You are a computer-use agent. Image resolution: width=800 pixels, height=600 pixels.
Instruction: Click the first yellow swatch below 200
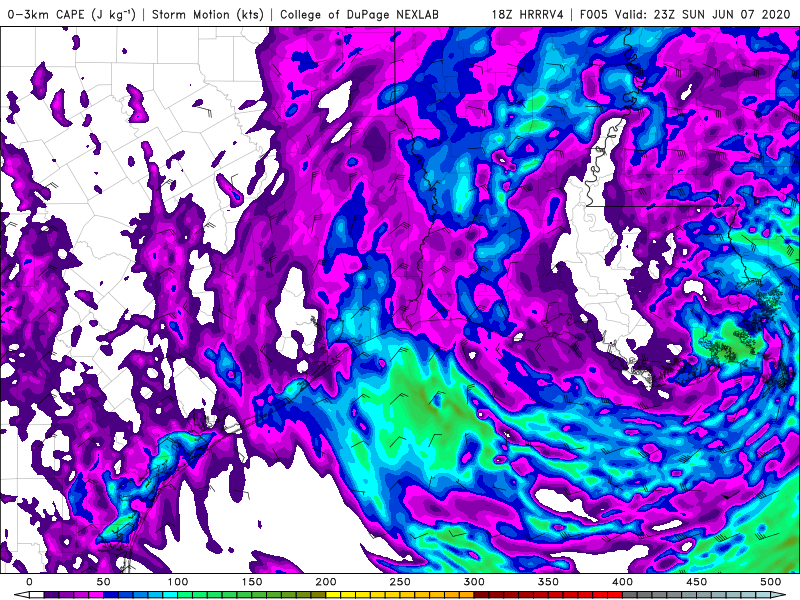333,594
